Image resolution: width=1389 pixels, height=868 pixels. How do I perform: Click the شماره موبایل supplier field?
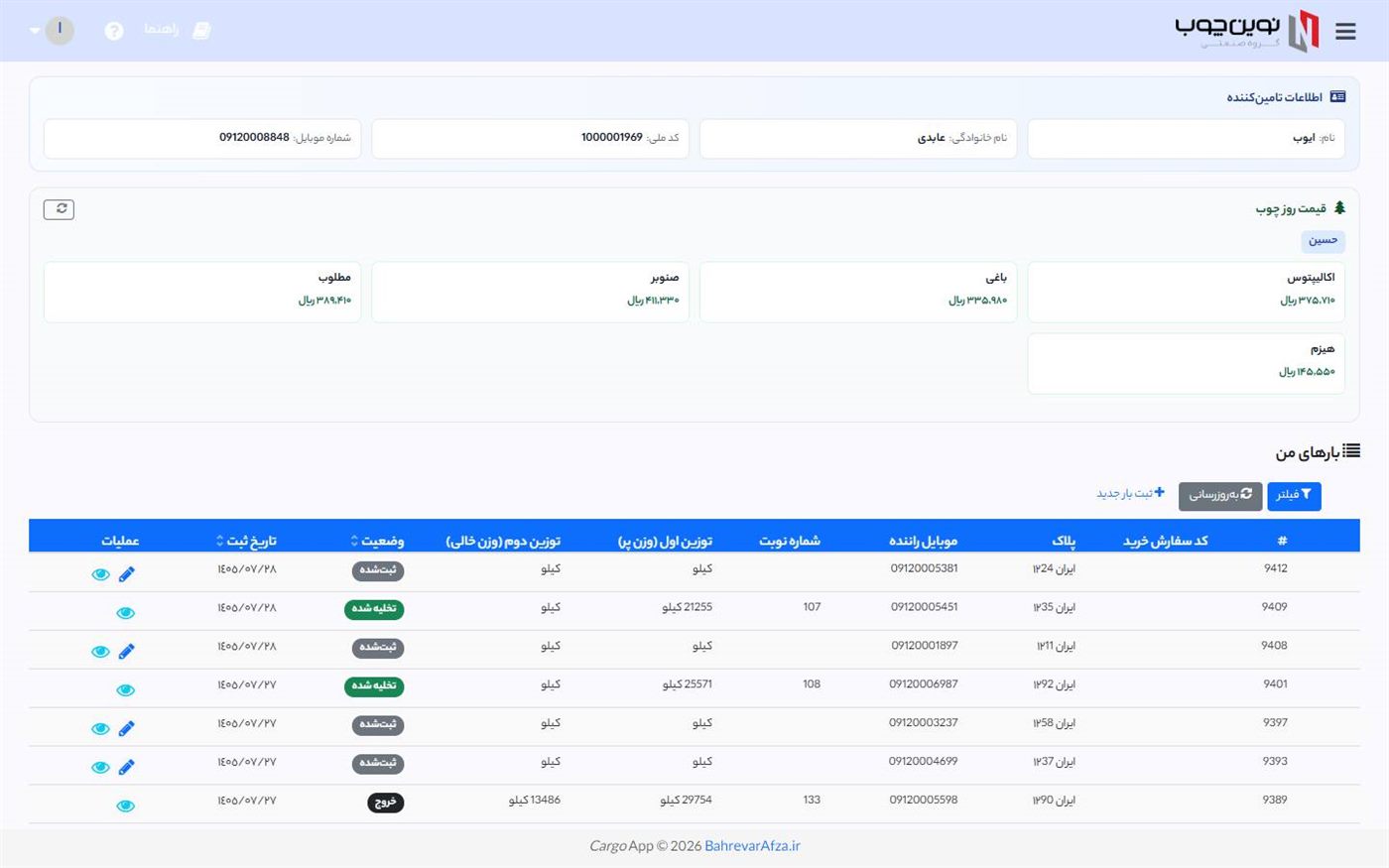[202, 139]
